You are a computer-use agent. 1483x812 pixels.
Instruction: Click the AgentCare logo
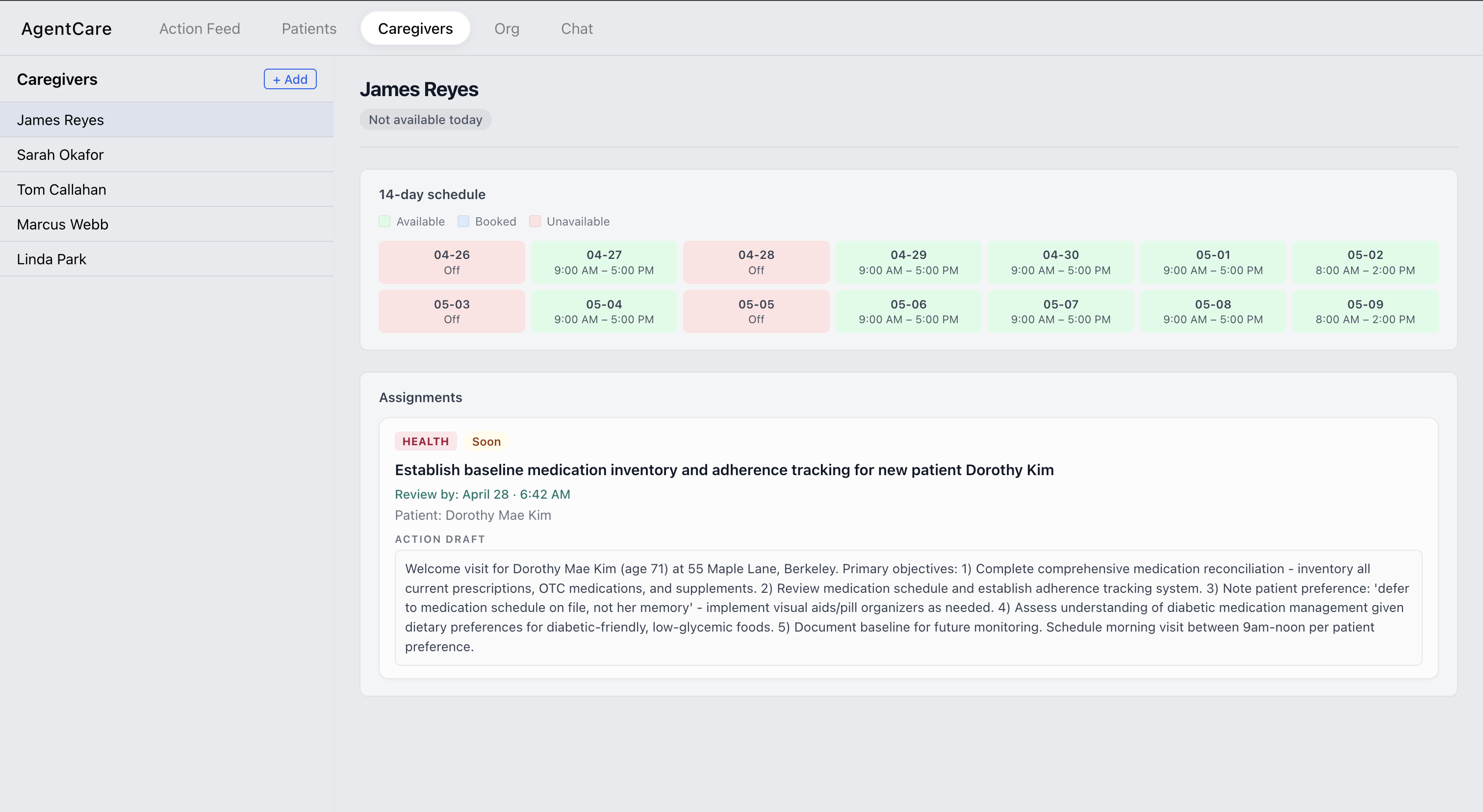[x=66, y=29]
